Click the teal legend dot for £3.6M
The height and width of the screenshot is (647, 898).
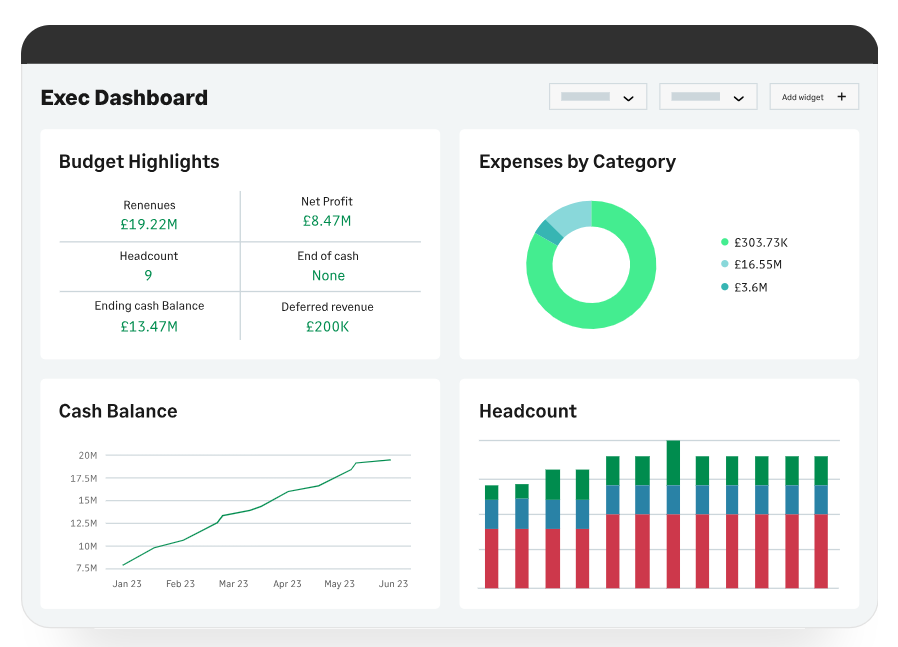pyautogui.click(x=725, y=287)
